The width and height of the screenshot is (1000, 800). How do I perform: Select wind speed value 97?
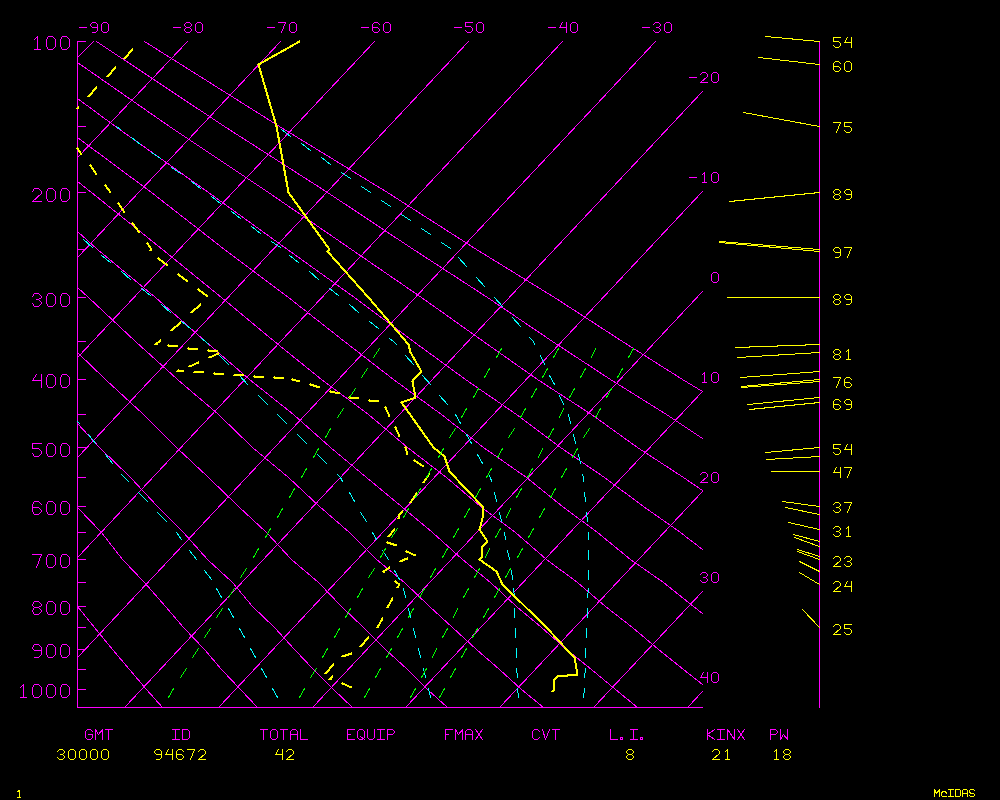(842, 252)
